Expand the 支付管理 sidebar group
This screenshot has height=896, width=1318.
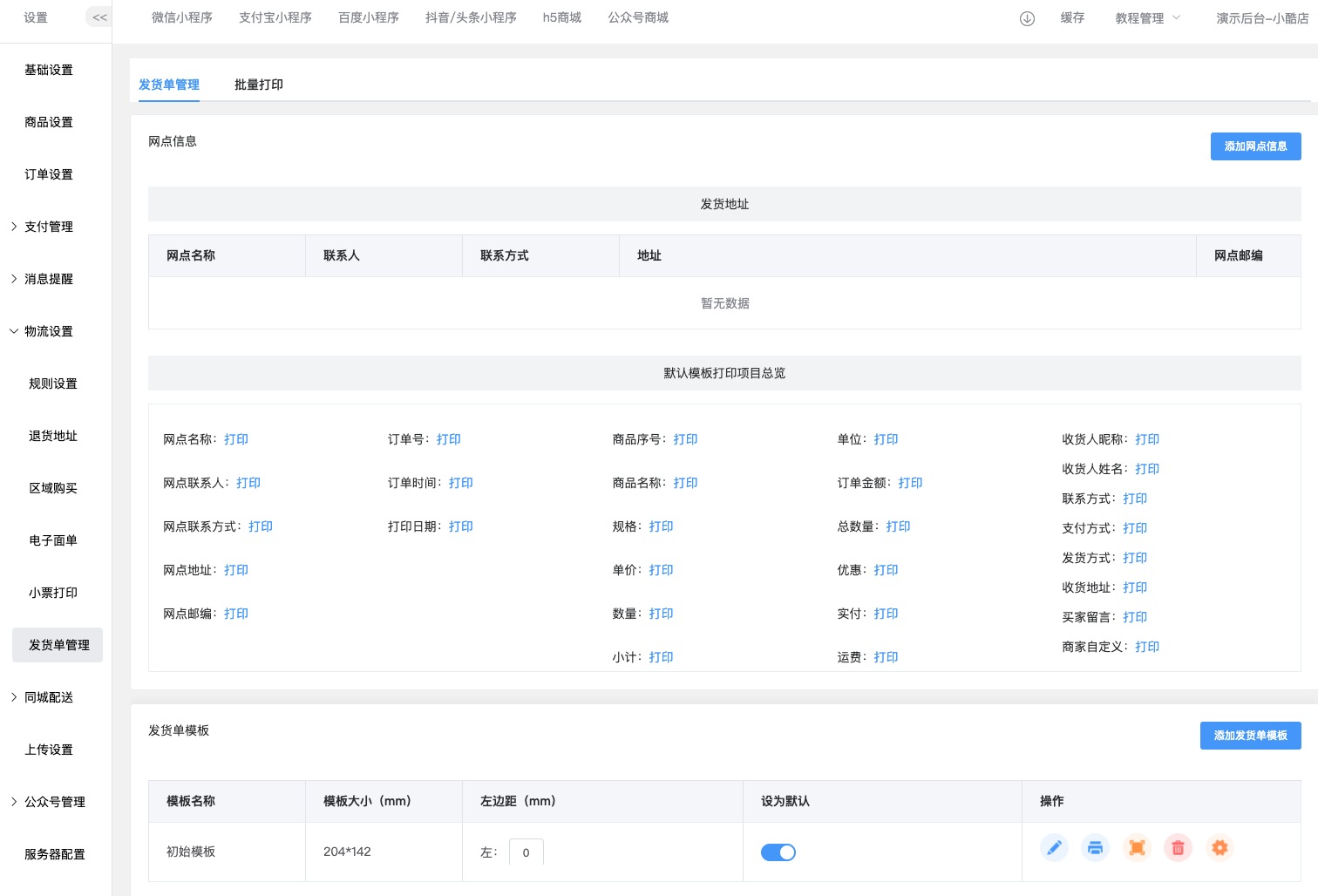click(49, 227)
